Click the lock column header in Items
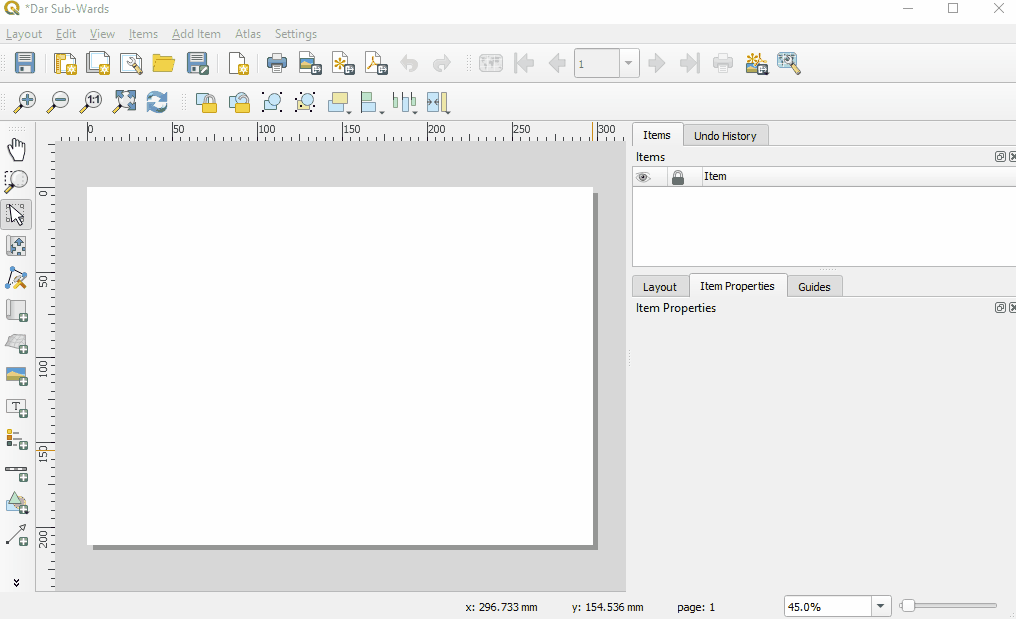Image resolution: width=1016 pixels, height=619 pixels. point(678,177)
